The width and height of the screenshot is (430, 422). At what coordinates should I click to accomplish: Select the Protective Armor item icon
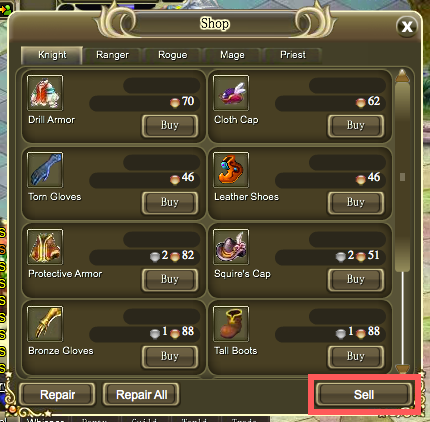45,247
